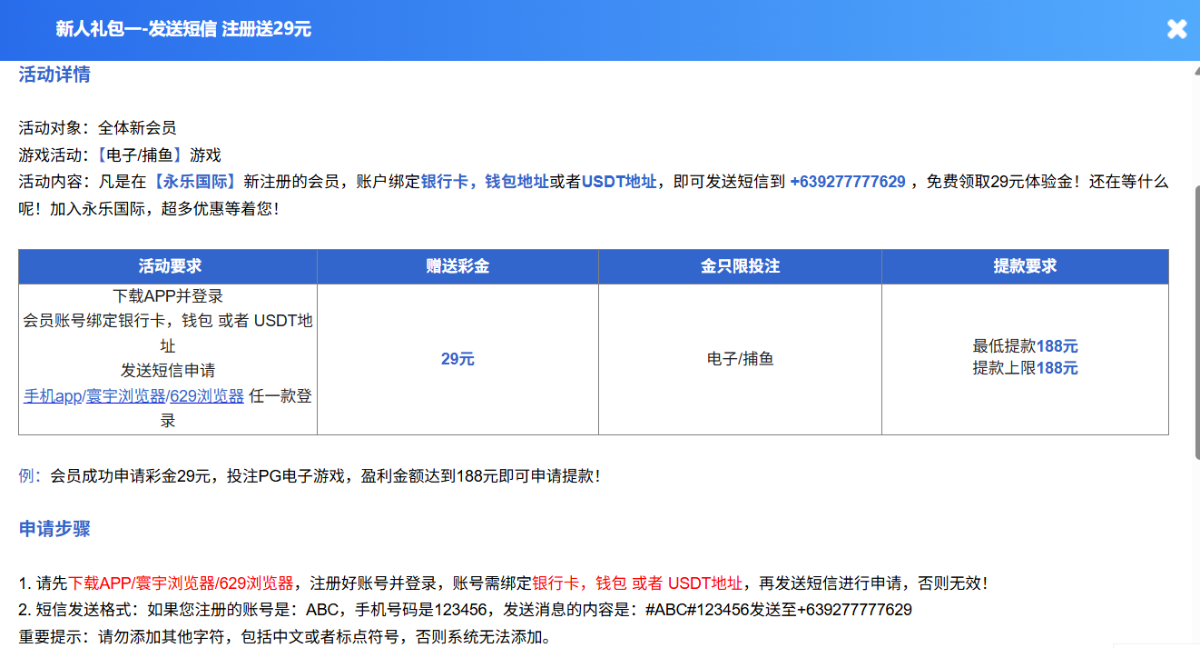Click the blue bold +639277777629 phone number
Viewport: 1200px width, 648px height.
(847, 181)
